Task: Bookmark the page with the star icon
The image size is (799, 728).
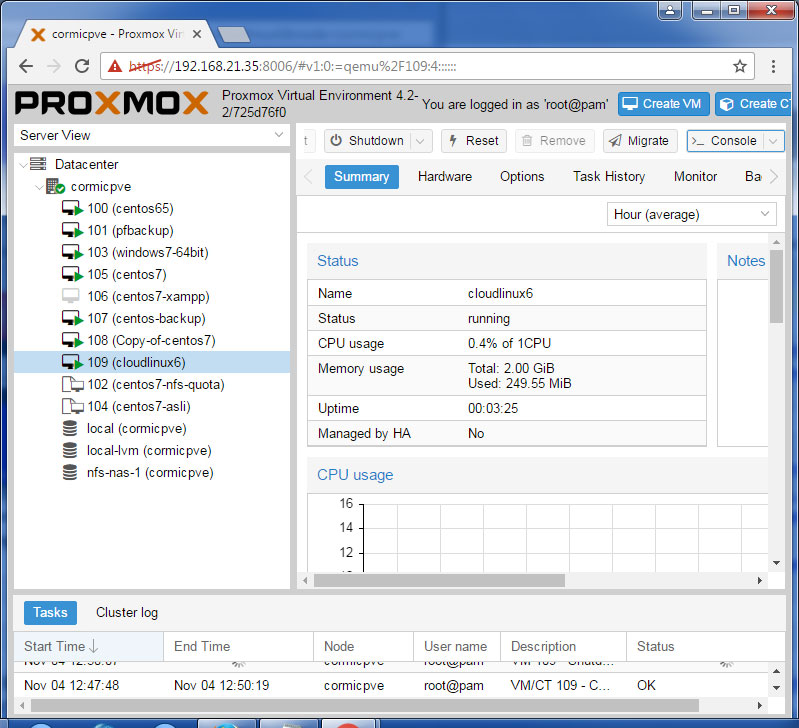Action: tap(740, 66)
